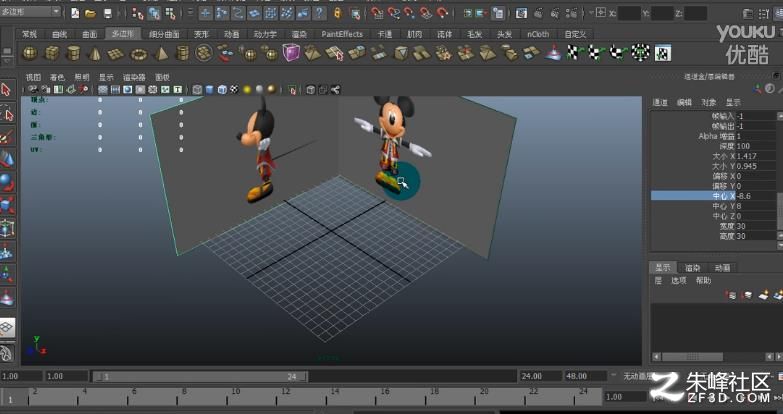783x414 pixels.
Task: Click animation end time field 48.00
Action: click(585, 376)
